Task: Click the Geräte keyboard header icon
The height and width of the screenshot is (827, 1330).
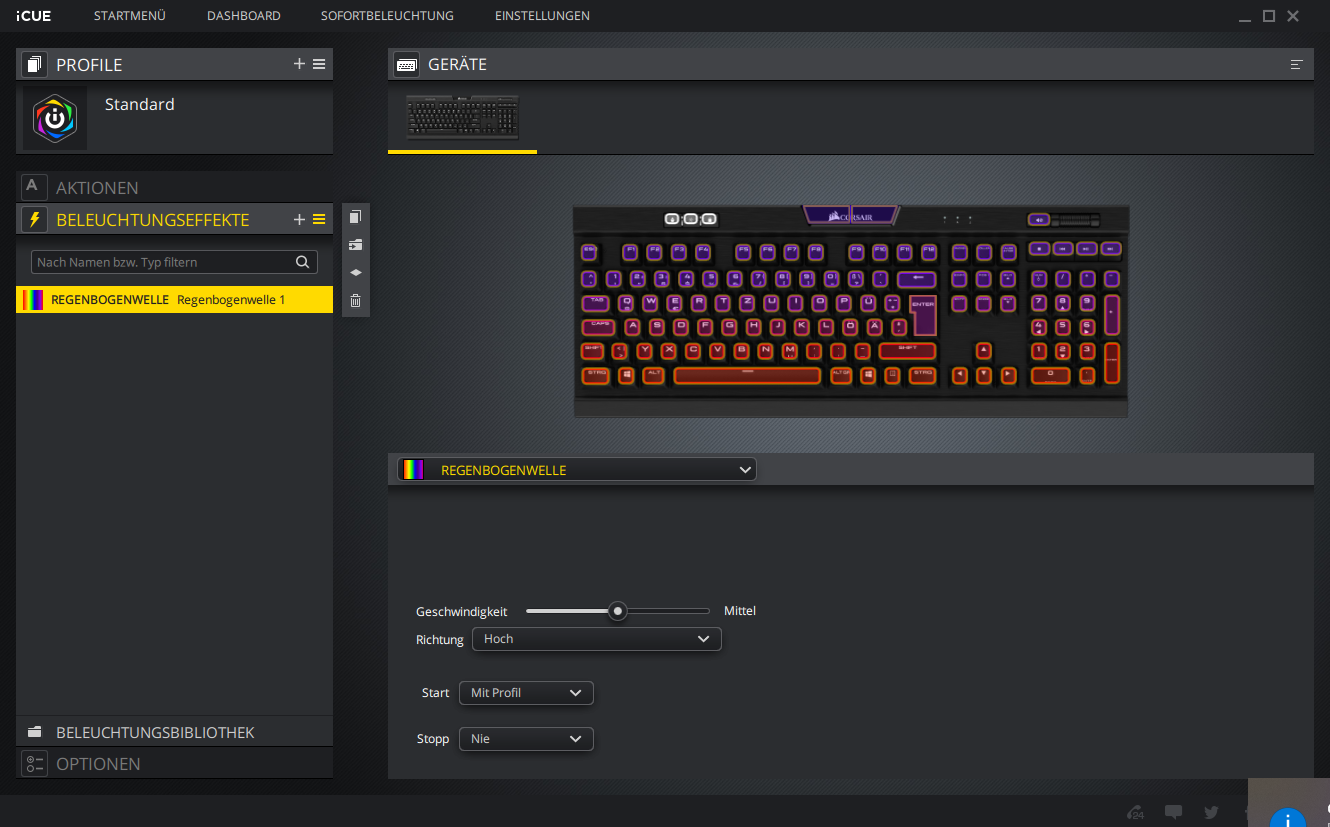Action: coord(406,64)
